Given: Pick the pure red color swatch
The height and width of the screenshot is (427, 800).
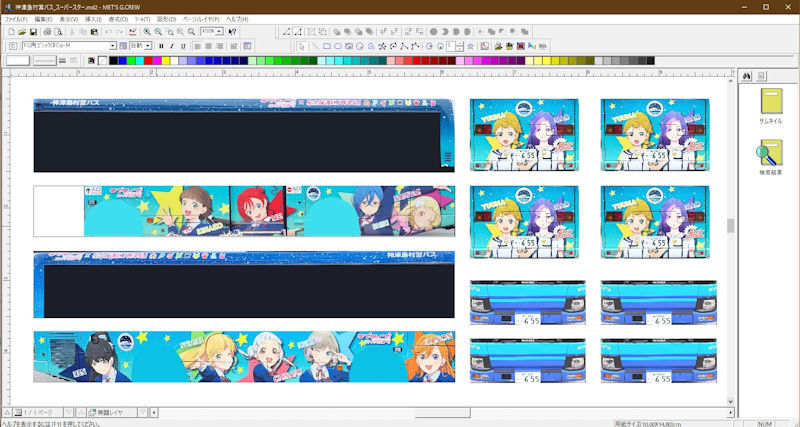Looking at the screenshot, I should pos(148,61).
